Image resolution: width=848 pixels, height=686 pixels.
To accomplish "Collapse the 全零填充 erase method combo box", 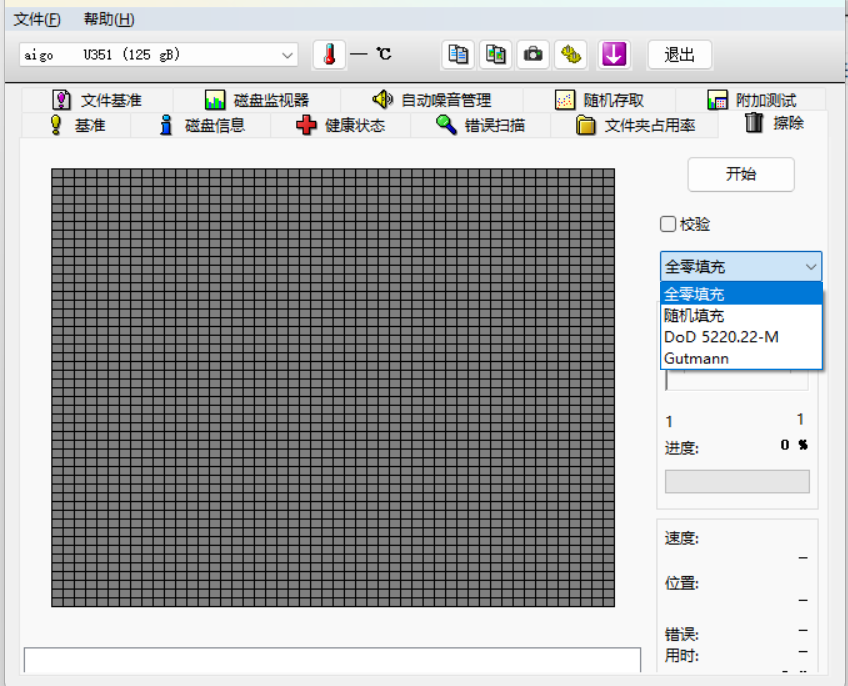I will (x=741, y=266).
